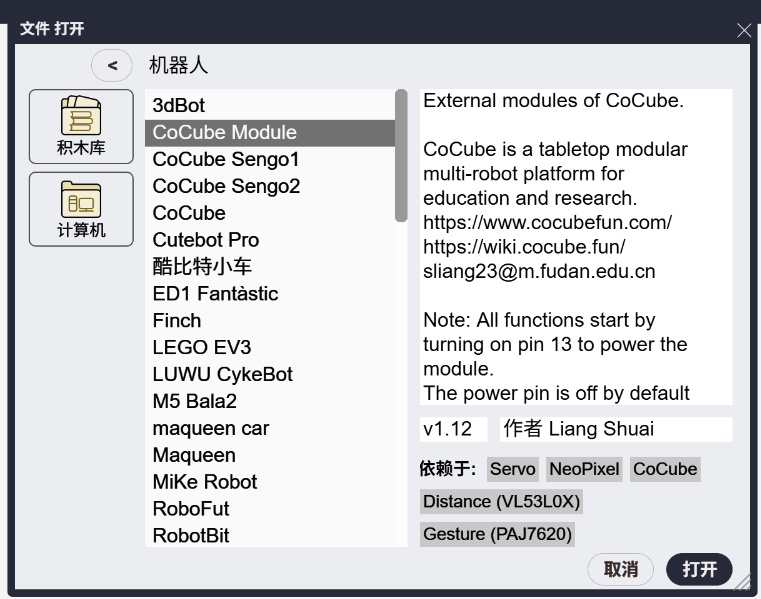Click the 打开 button
761x599 pixels.
click(699, 569)
